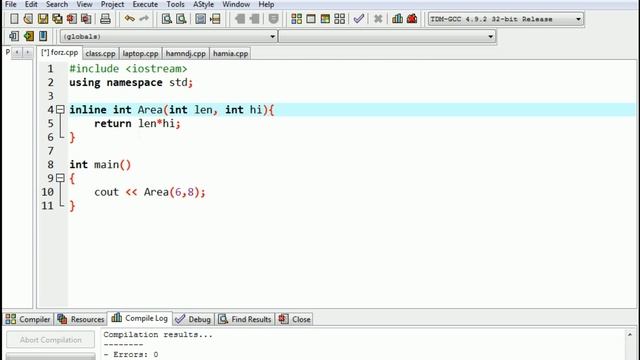Click the first icon in the second toolbar row
The height and width of the screenshot is (360, 640).
14,36
